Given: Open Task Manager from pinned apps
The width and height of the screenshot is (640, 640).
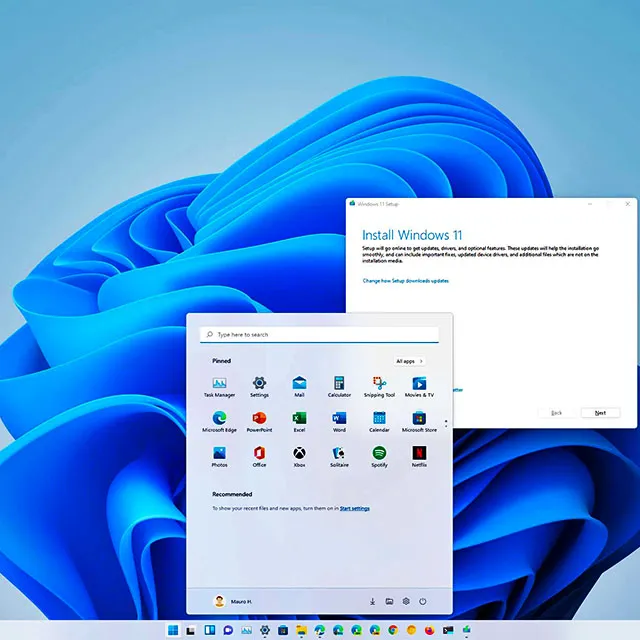Looking at the screenshot, I should [x=219, y=387].
